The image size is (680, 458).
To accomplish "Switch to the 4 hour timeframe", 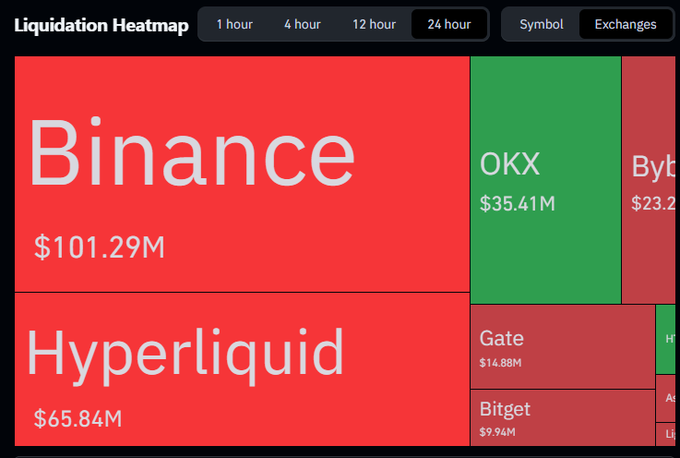I will pyautogui.click(x=302, y=24).
